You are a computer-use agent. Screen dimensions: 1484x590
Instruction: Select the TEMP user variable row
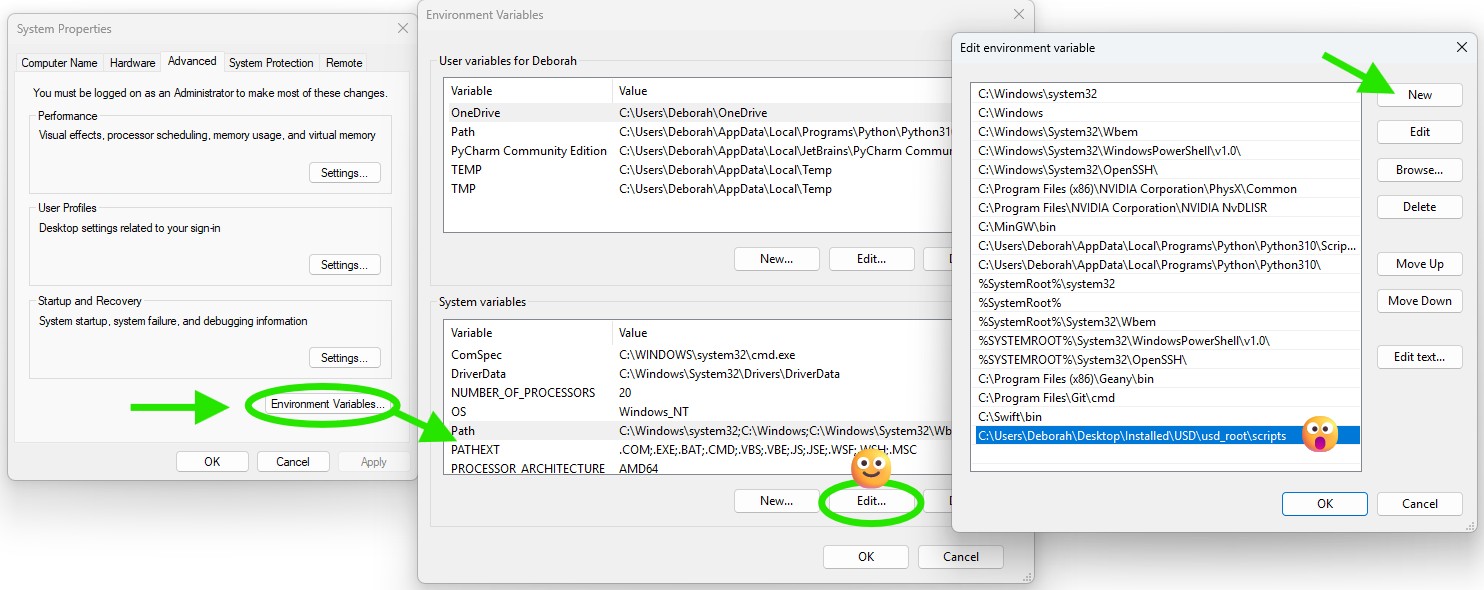pyautogui.click(x=466, y=170)
